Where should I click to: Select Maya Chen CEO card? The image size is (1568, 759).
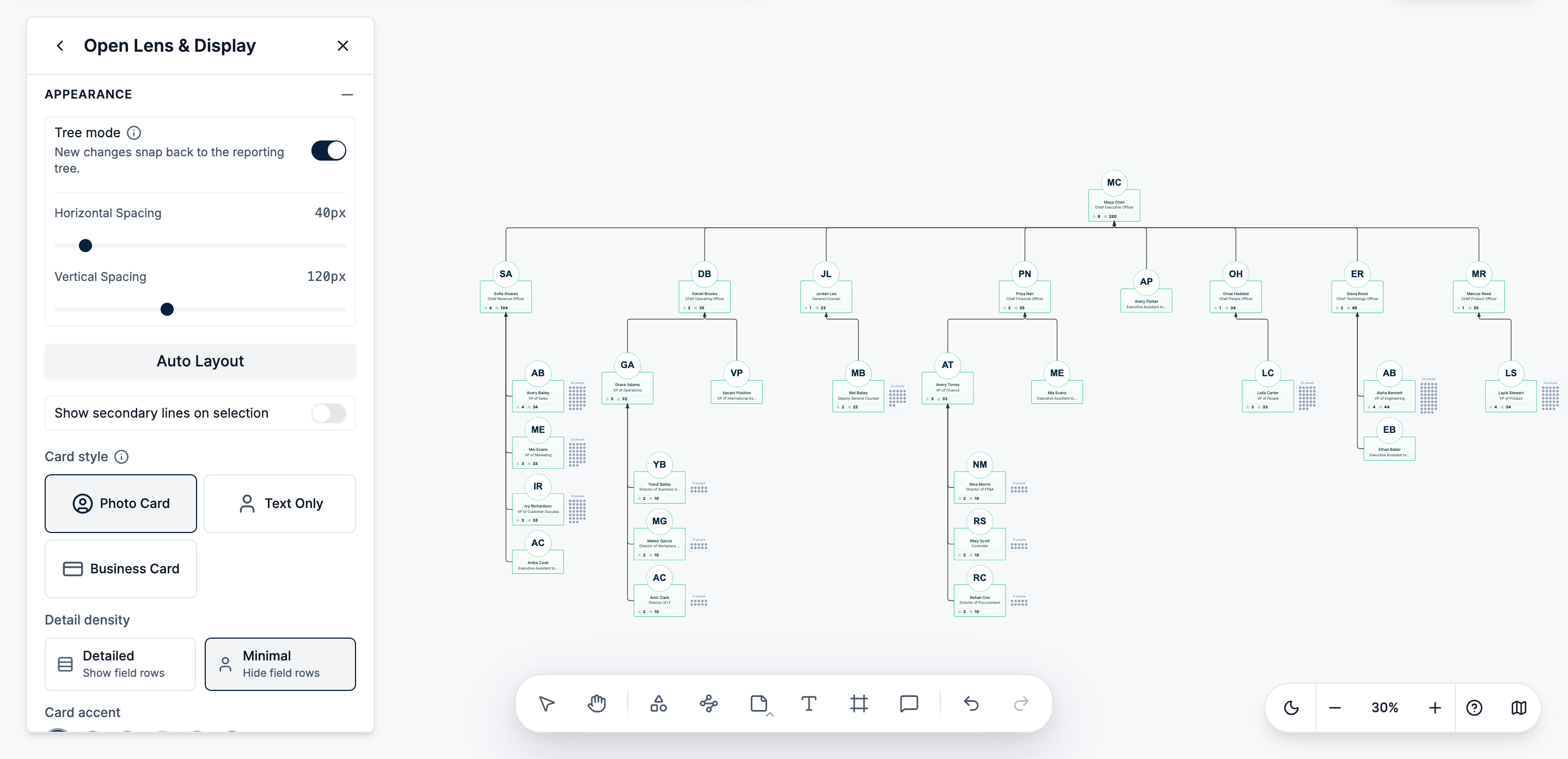point(1114,205)
